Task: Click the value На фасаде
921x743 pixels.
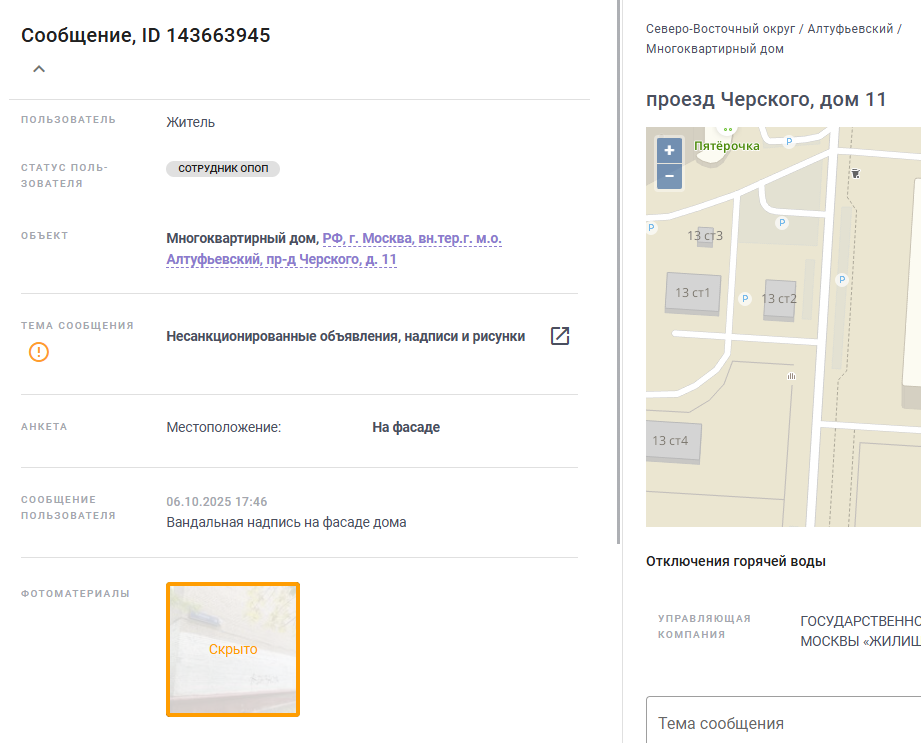Action: pyautogui.click(x=406, y=427)
